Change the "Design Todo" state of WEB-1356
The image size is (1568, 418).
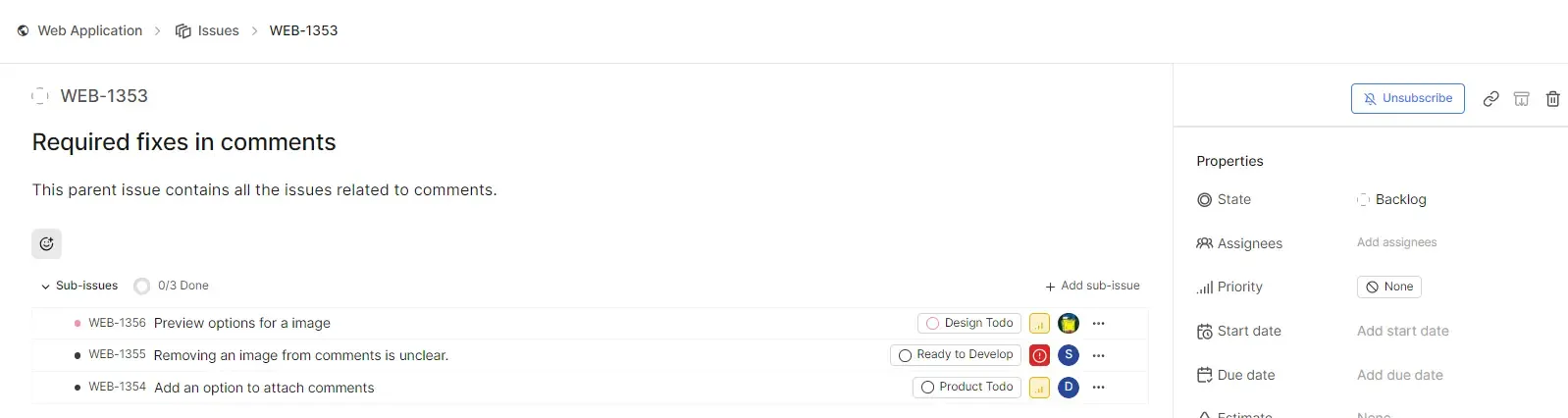point(968,323)
